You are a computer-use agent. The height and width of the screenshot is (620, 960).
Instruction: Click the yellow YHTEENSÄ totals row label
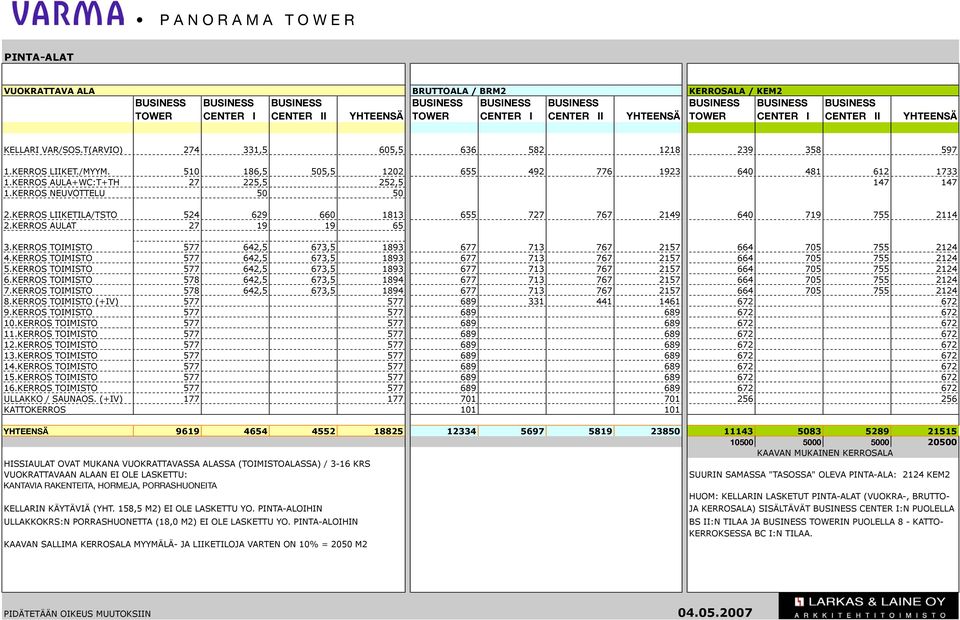click(26, 431)
